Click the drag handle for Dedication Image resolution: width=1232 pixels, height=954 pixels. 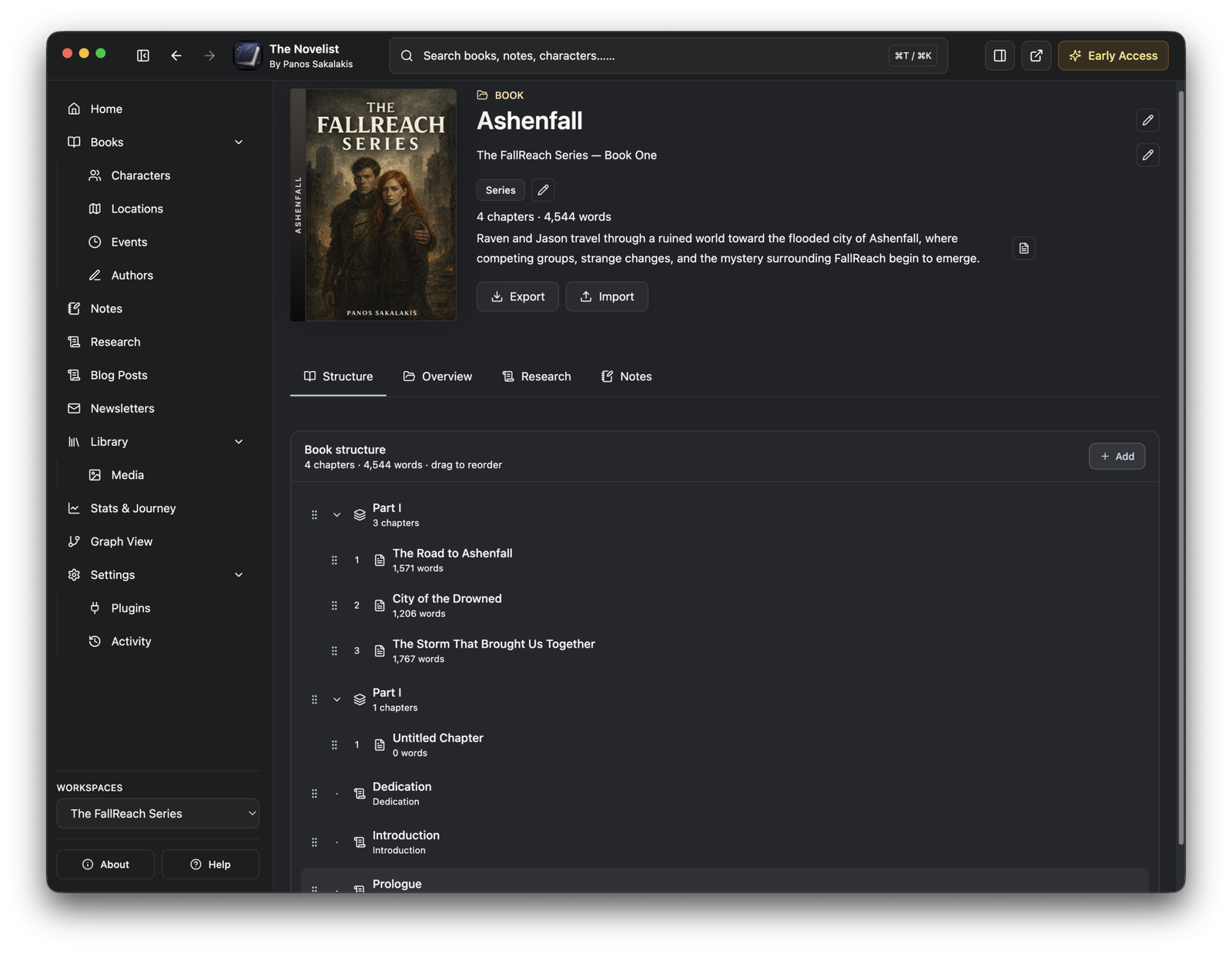[x=314, y=794]
